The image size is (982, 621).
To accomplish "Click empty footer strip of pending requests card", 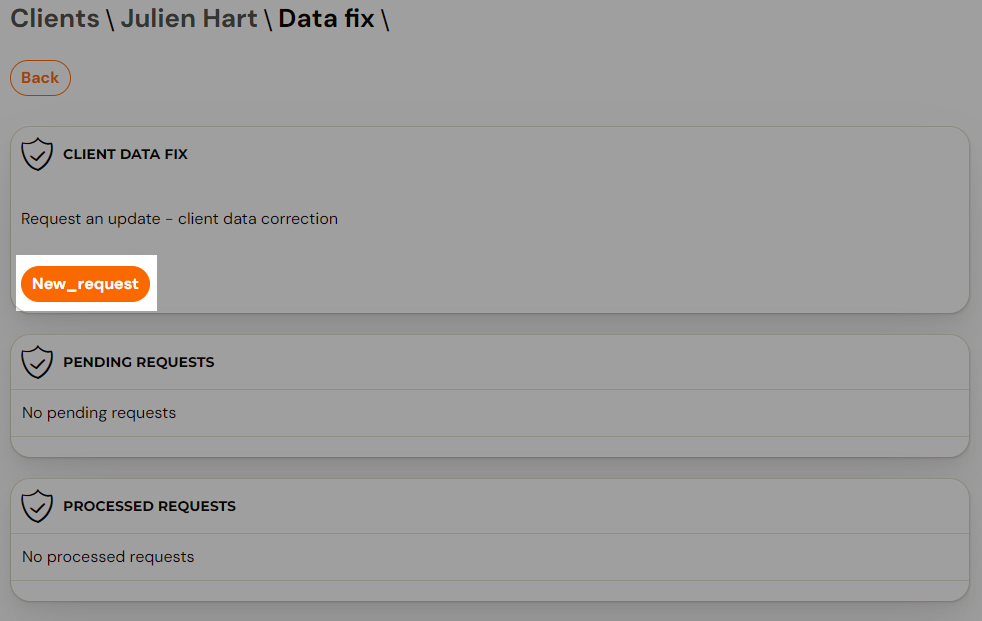I will 490,446.
